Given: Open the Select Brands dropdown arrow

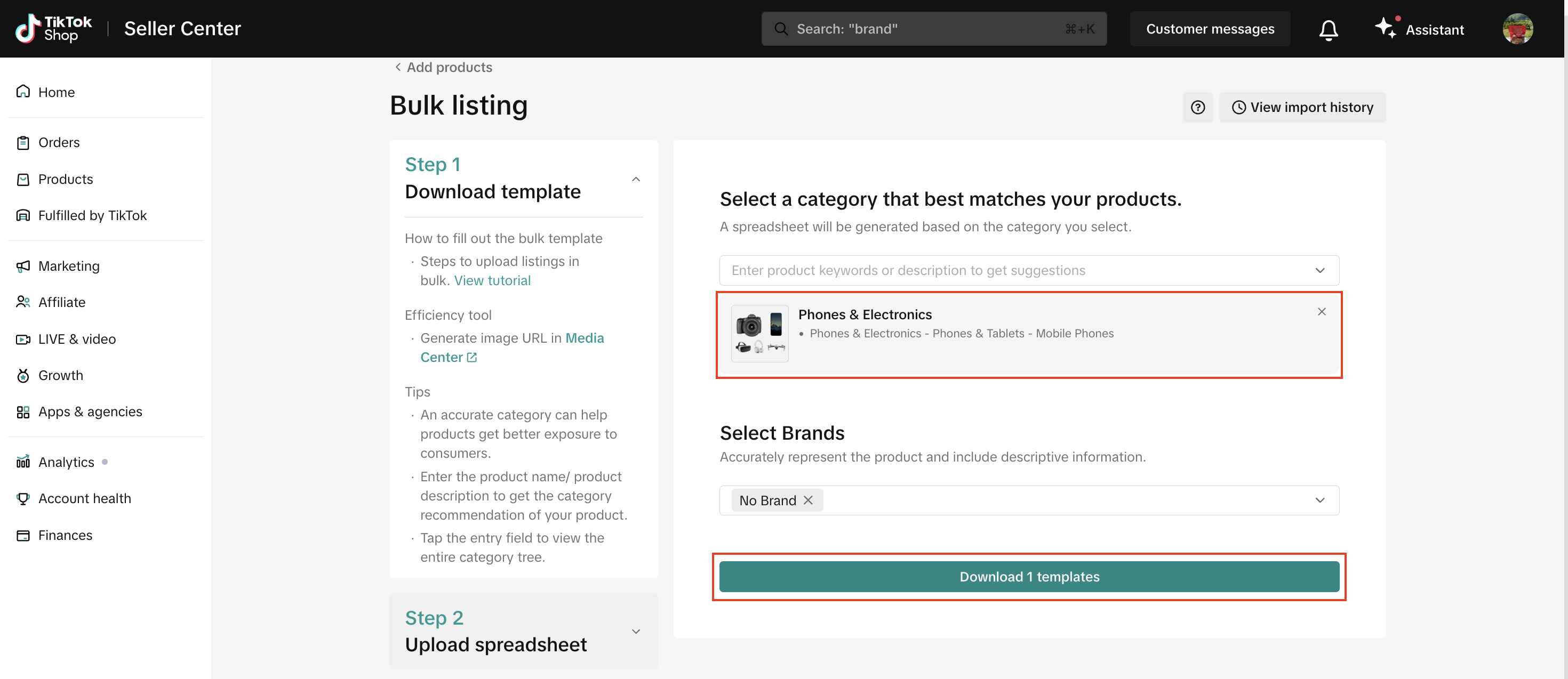Looking at the screenshot, I should click(1319, 500).
